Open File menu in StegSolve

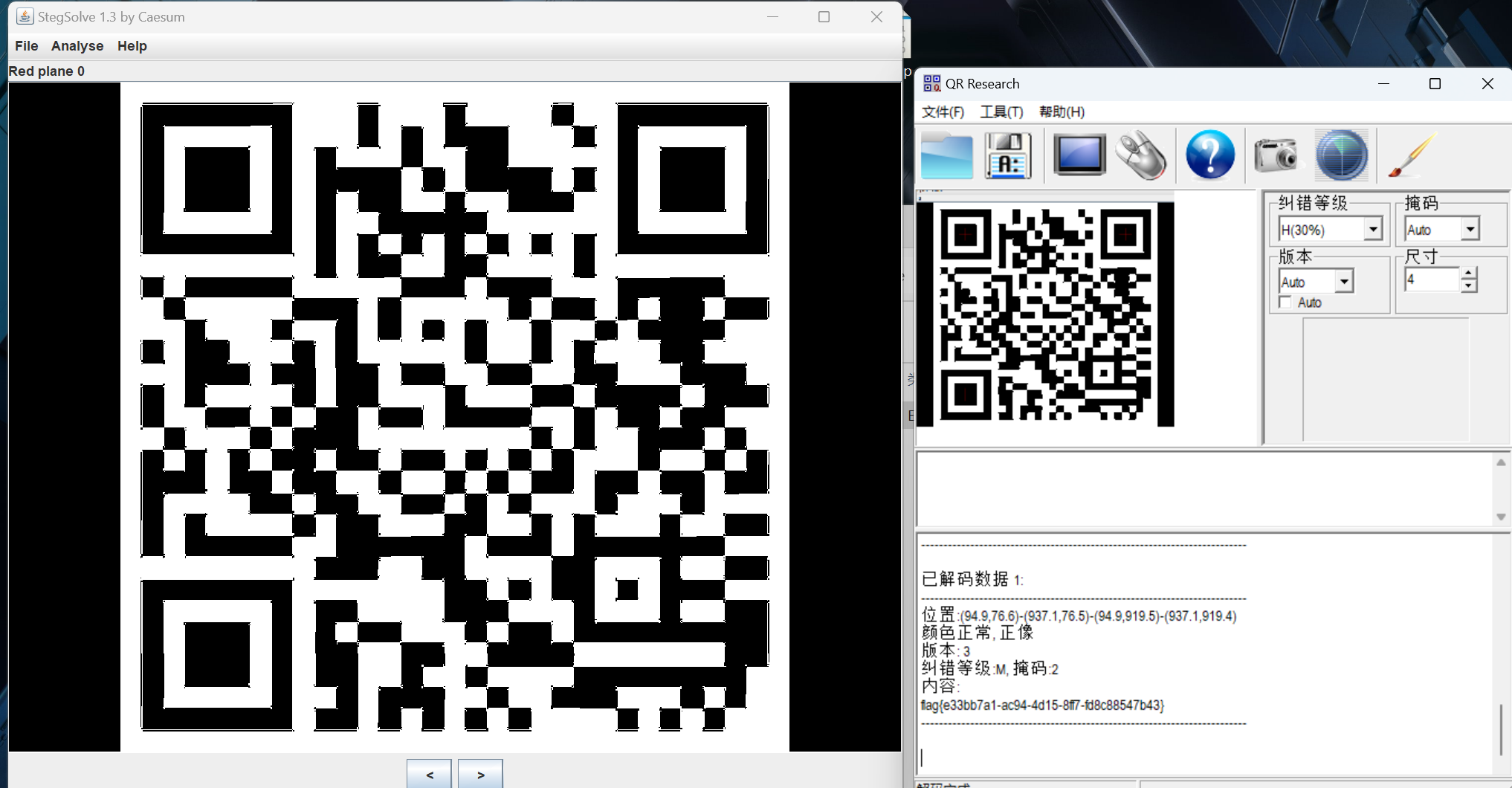coord(26,46)
